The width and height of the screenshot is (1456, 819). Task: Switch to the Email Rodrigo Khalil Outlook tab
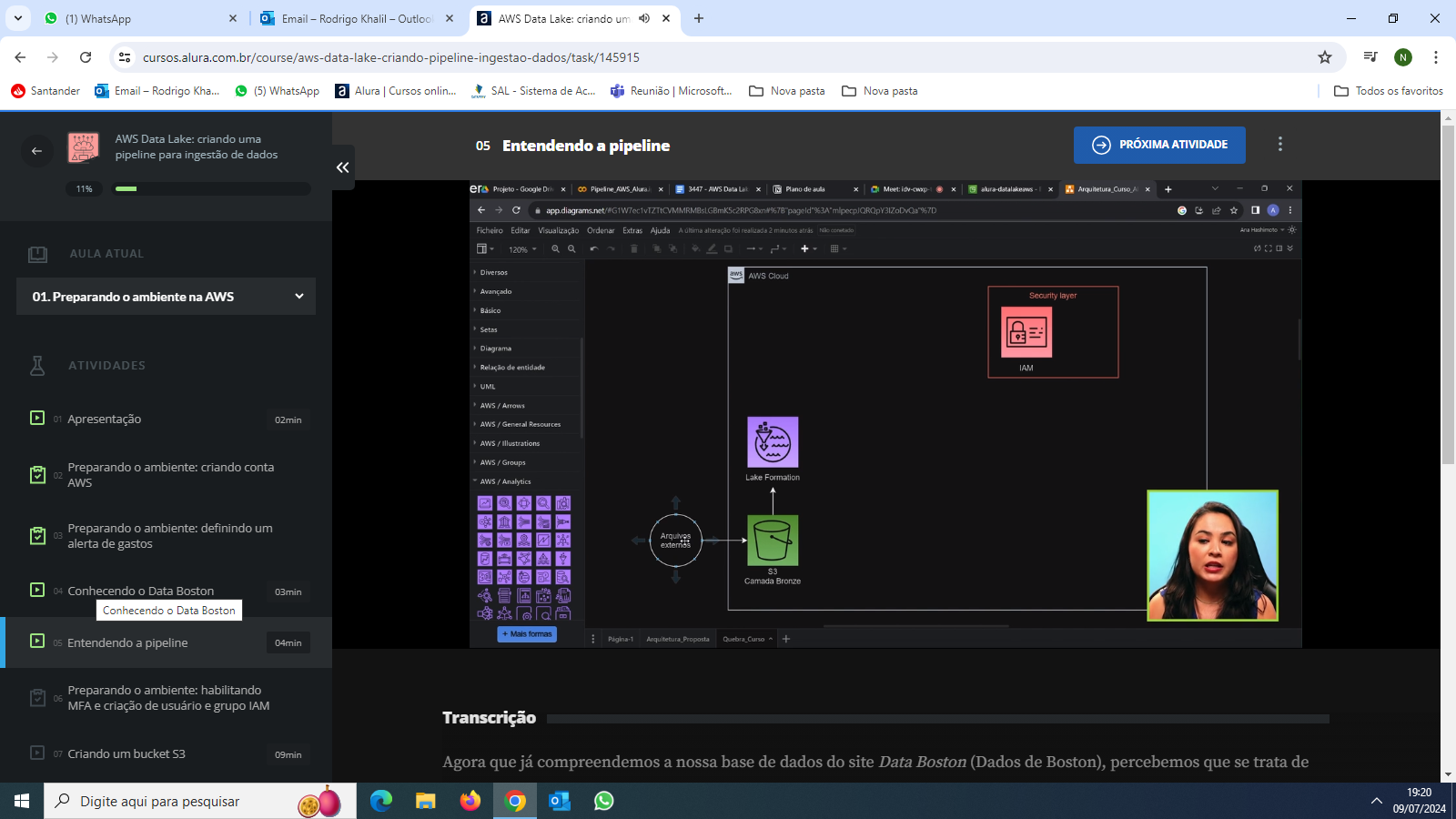coord(355,18)
